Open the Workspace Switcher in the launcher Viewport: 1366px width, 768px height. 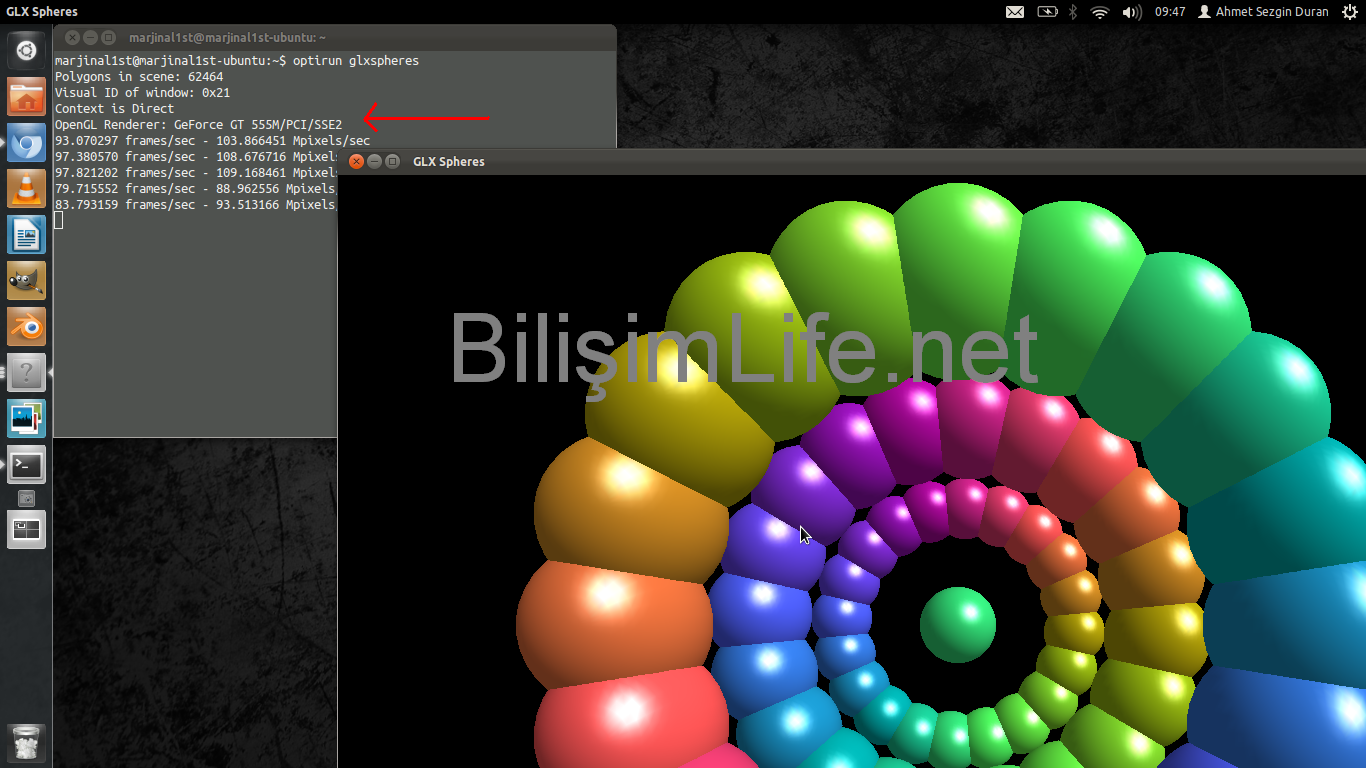click(26, 530)
